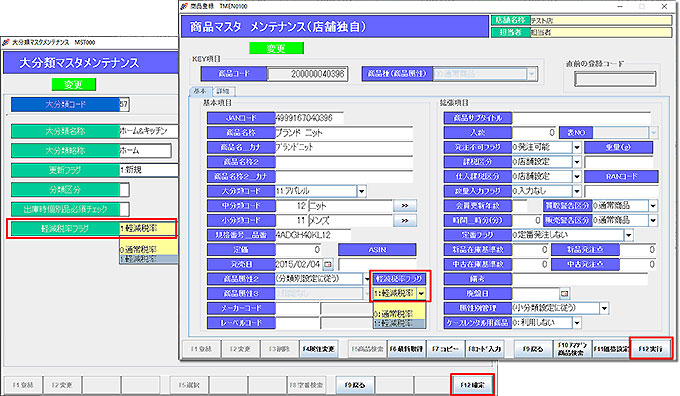This screenshot has width=680, height=396.
Task: Choose 1:軽減税率 in product window dropdown list
Action: point(399,324)
